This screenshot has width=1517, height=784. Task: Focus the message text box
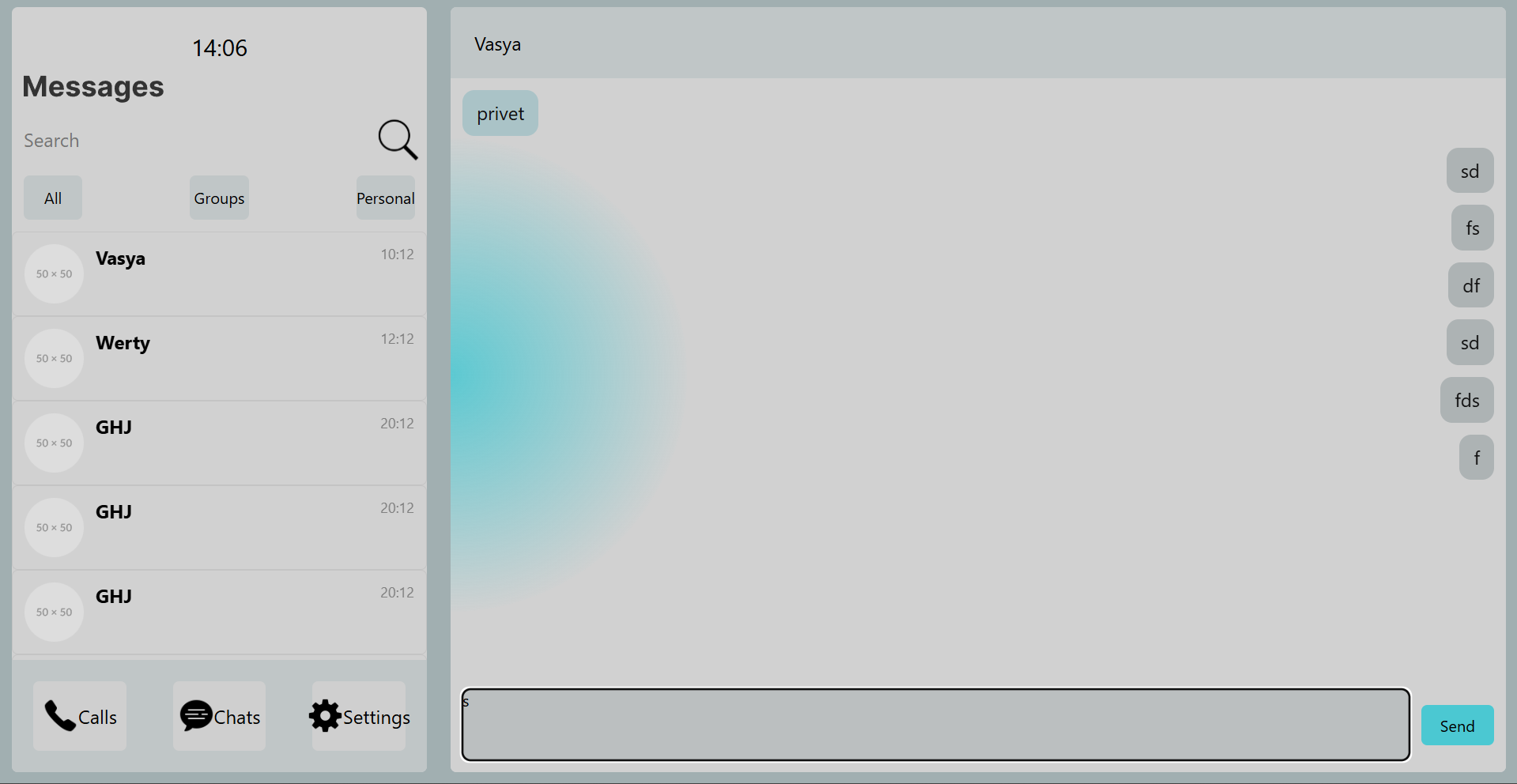(936, 725)
